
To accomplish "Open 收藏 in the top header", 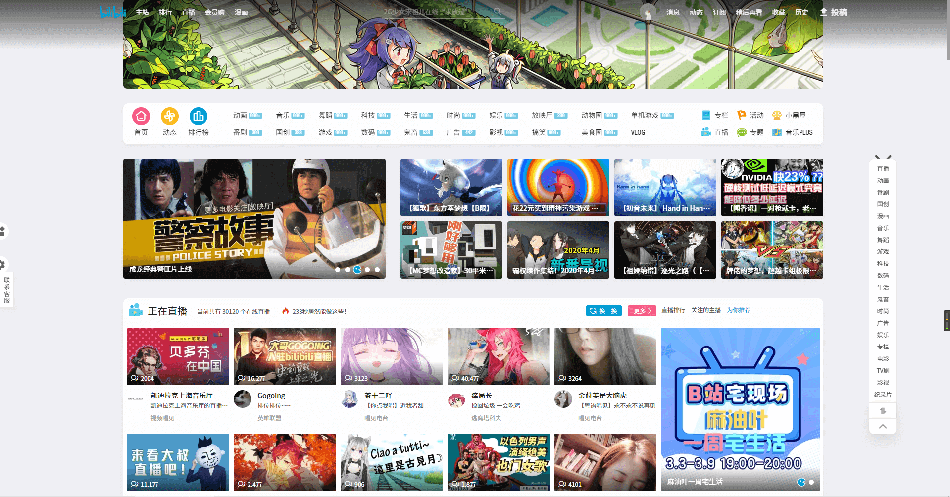I will coord(779,12).
